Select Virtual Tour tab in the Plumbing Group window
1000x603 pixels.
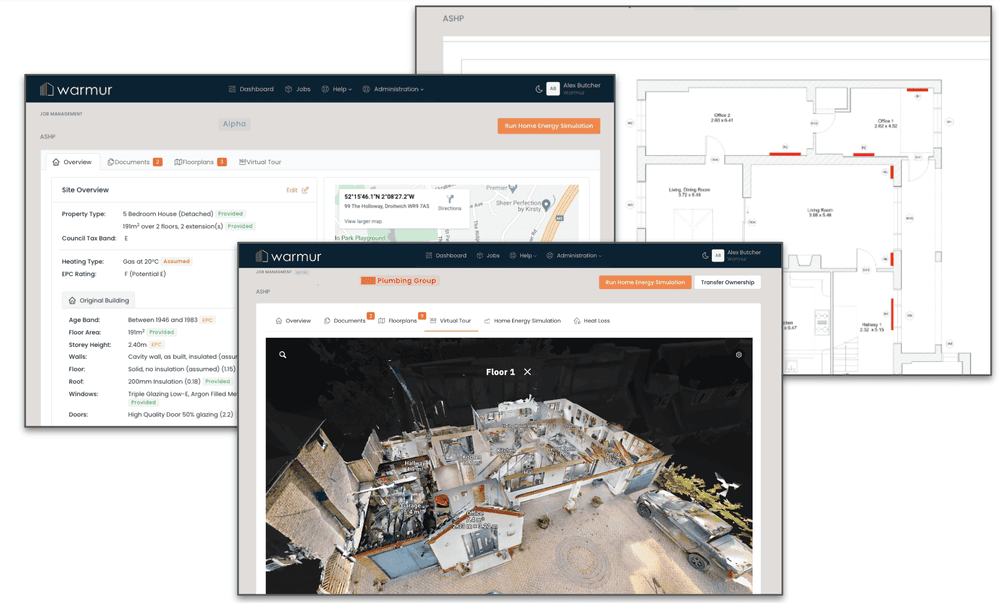pyautogui.click(x=450, y=321)
